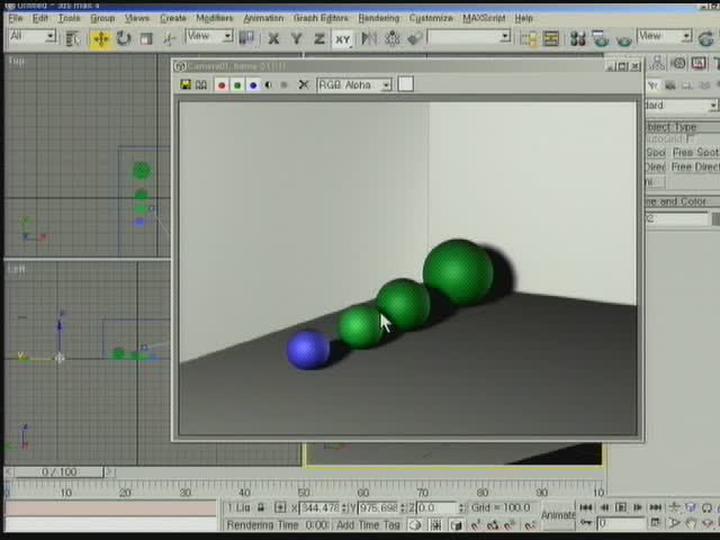Restrict transform to the Y axis

[297, 39]
